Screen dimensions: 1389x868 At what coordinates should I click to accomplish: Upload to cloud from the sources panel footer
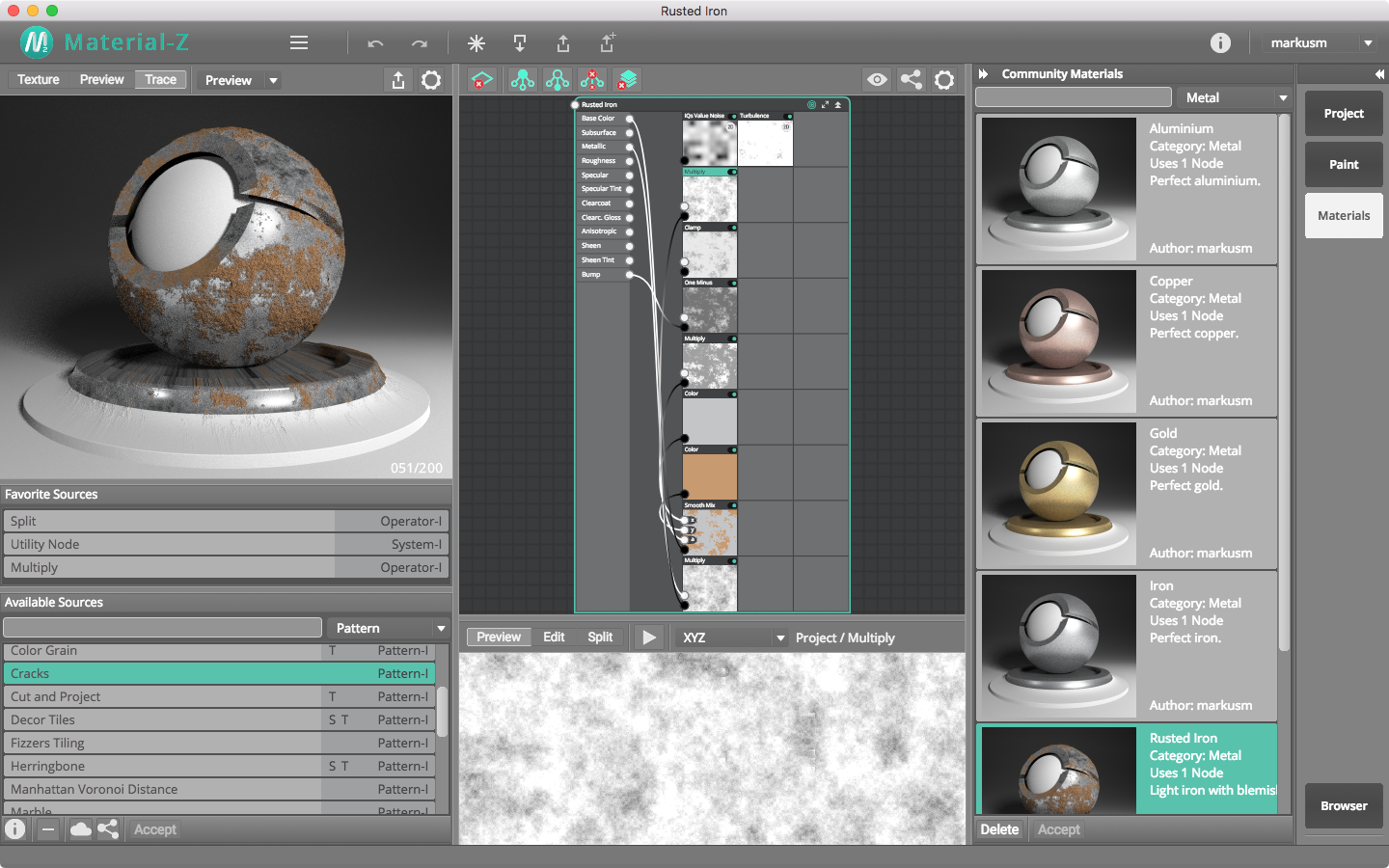[x=80, y=829]
